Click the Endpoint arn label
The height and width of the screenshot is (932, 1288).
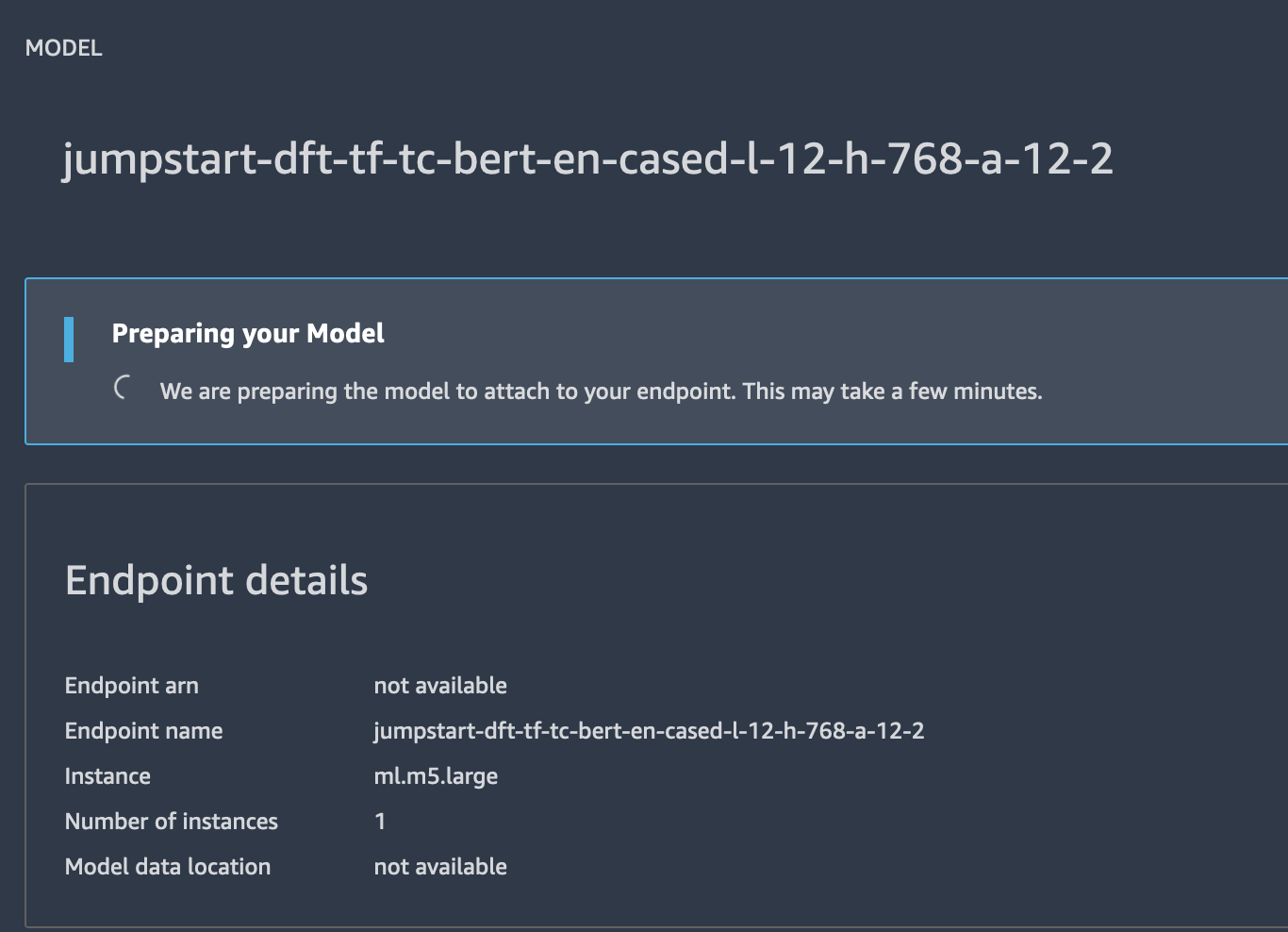point(131,686)
